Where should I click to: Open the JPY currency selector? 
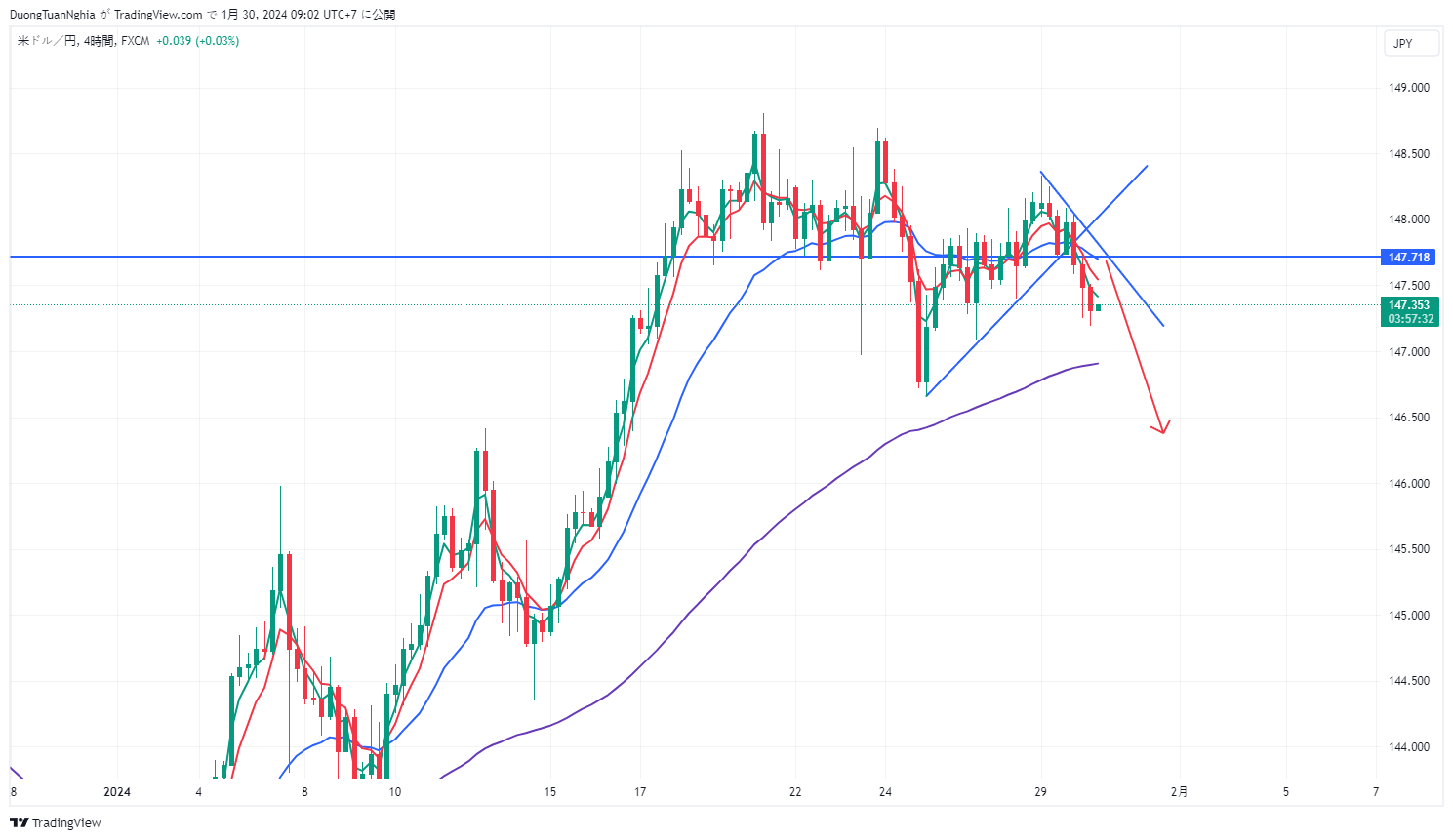(1411, 43)
